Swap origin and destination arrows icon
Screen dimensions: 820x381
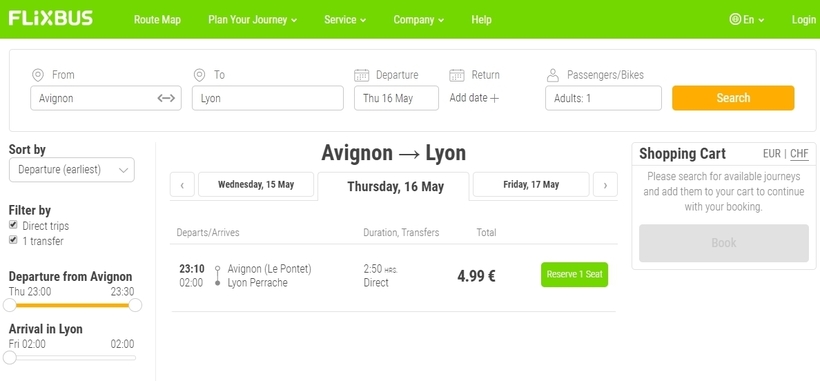pyautogui.click(x=166, y=98)
